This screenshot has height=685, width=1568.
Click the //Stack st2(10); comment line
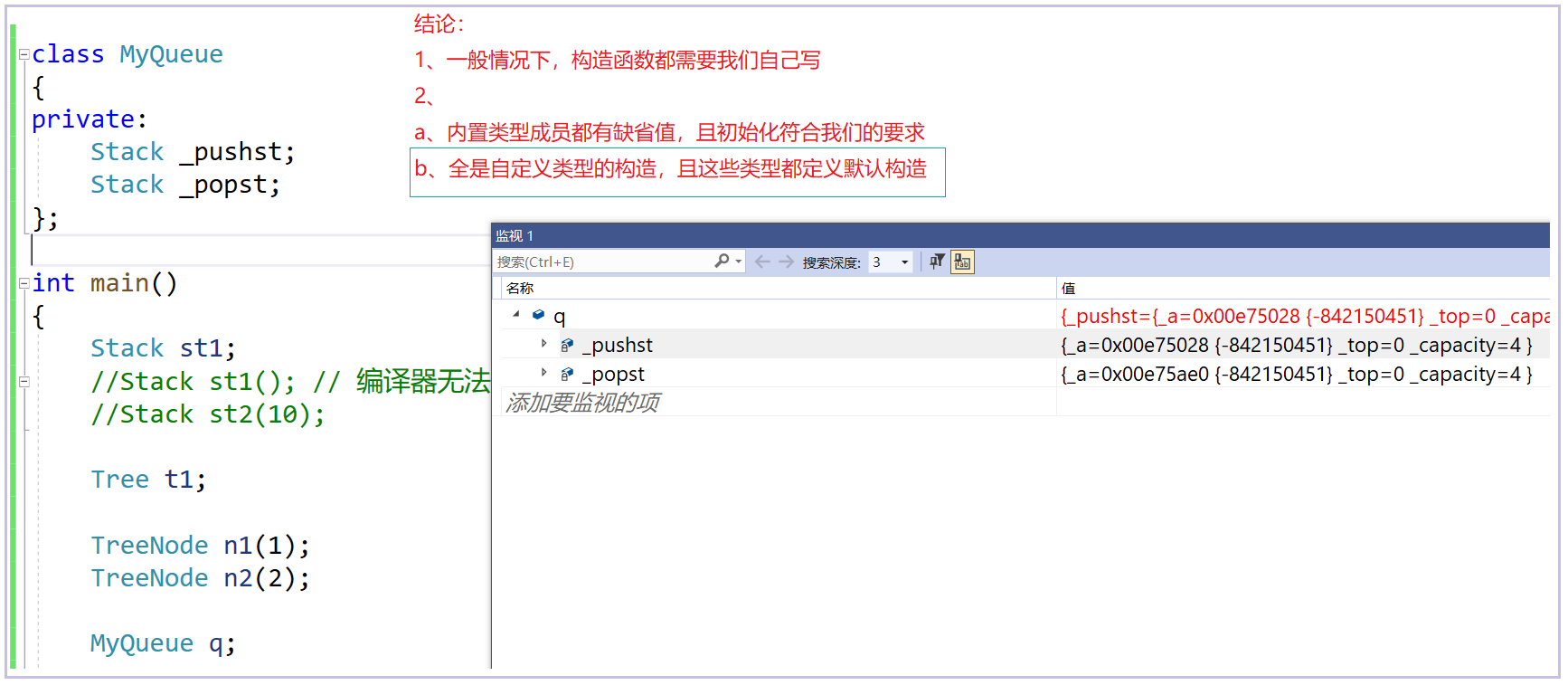pos(208,414)
